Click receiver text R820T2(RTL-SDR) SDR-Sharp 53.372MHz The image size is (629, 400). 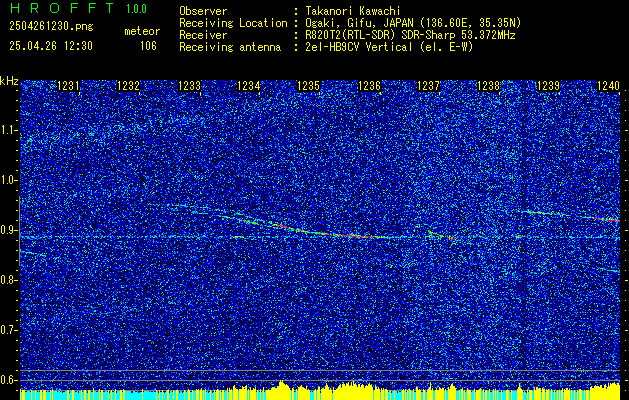coord(410,35)
